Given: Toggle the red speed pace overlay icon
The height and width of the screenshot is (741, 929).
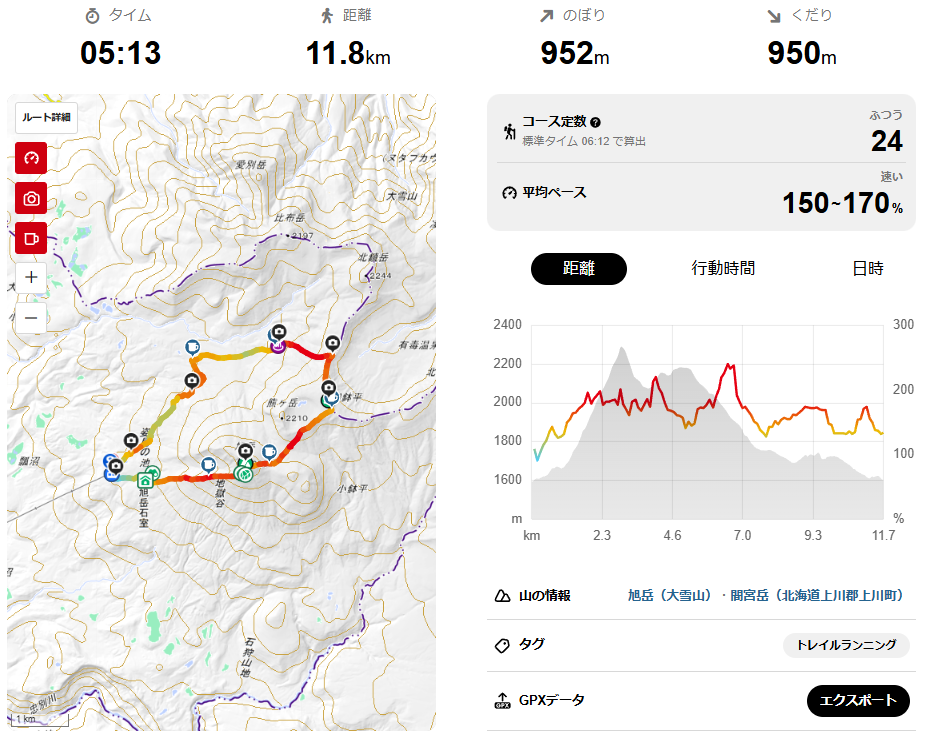Looking at the screenshot, I should [31, 158].
